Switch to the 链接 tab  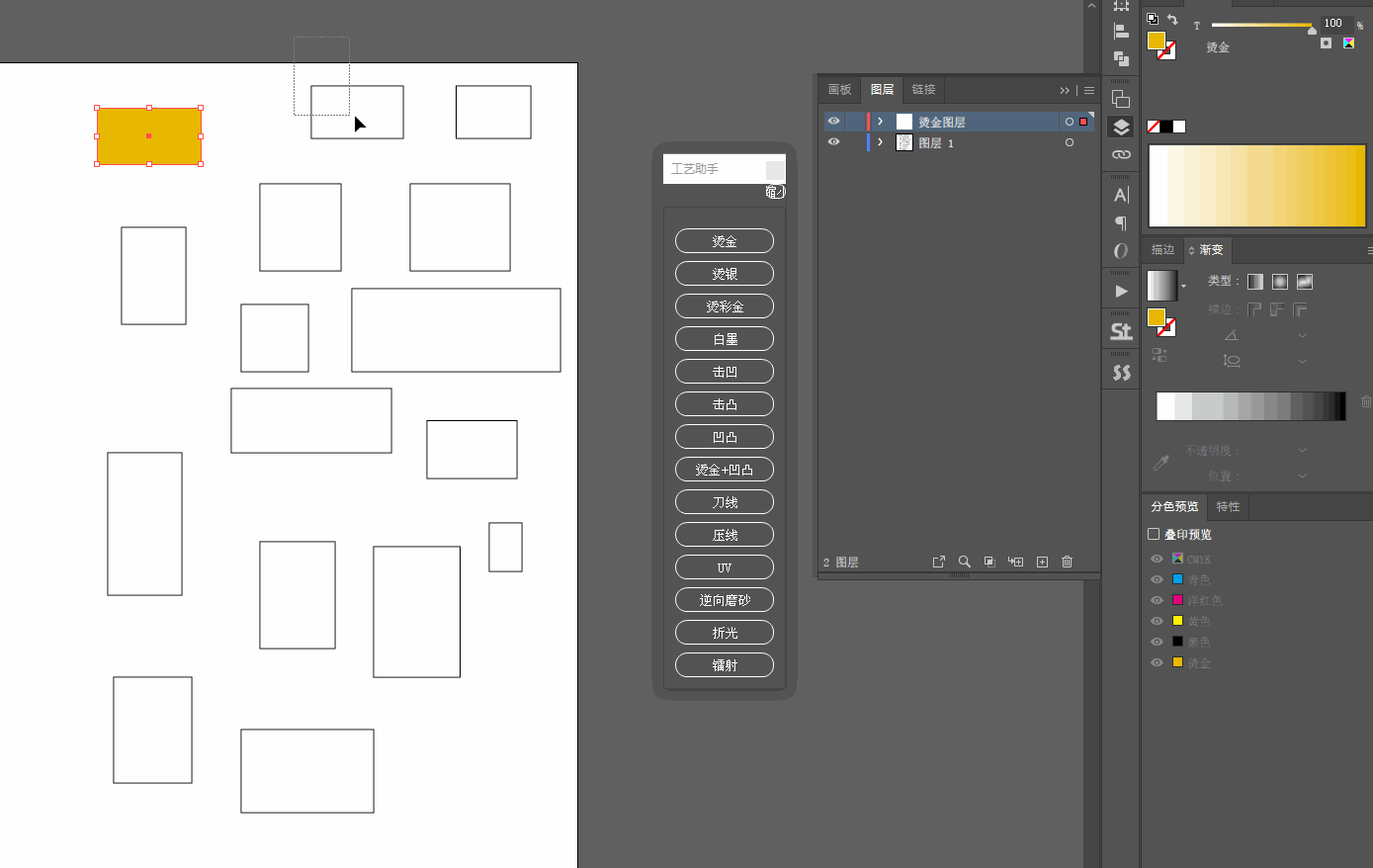tap(923, 90)
